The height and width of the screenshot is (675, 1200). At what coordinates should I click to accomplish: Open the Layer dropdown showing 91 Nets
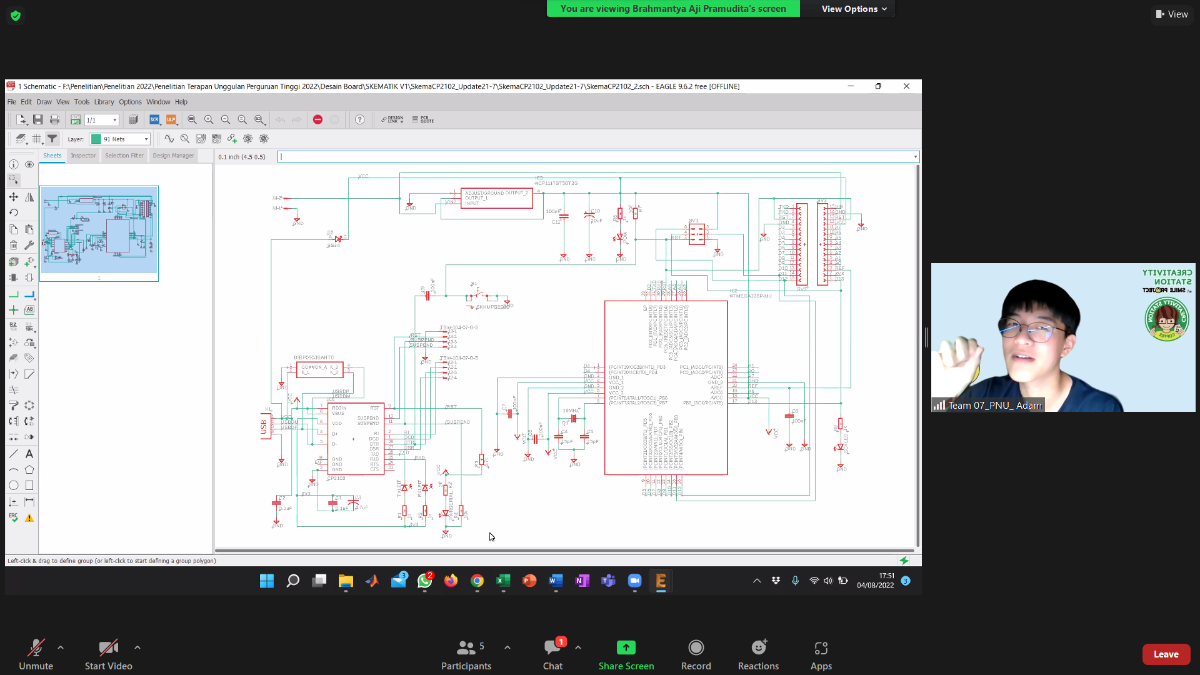point(120,139)
